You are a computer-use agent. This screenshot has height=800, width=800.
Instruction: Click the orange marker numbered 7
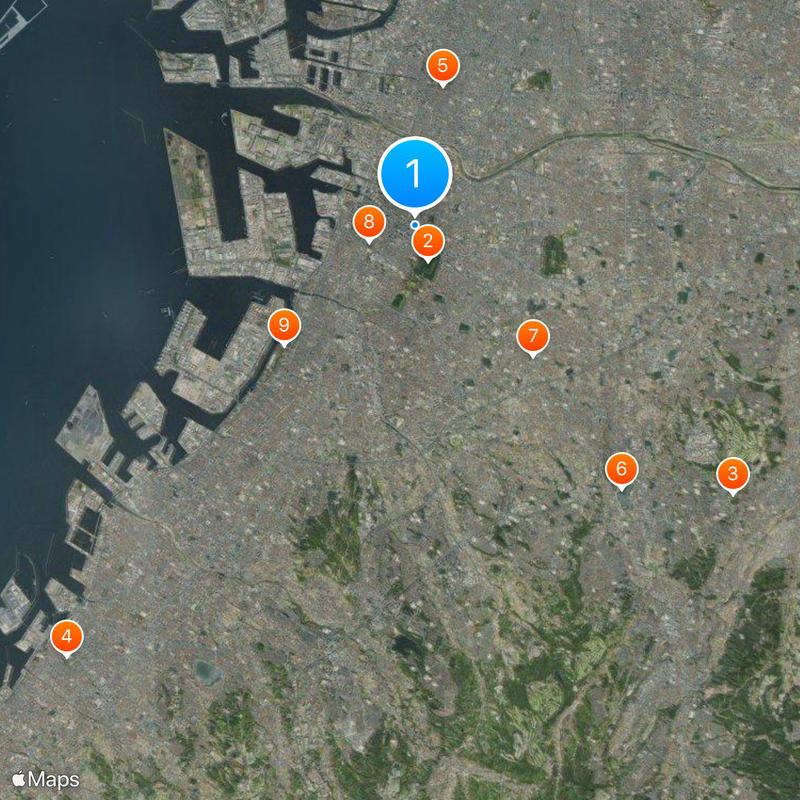click(533, 337)
